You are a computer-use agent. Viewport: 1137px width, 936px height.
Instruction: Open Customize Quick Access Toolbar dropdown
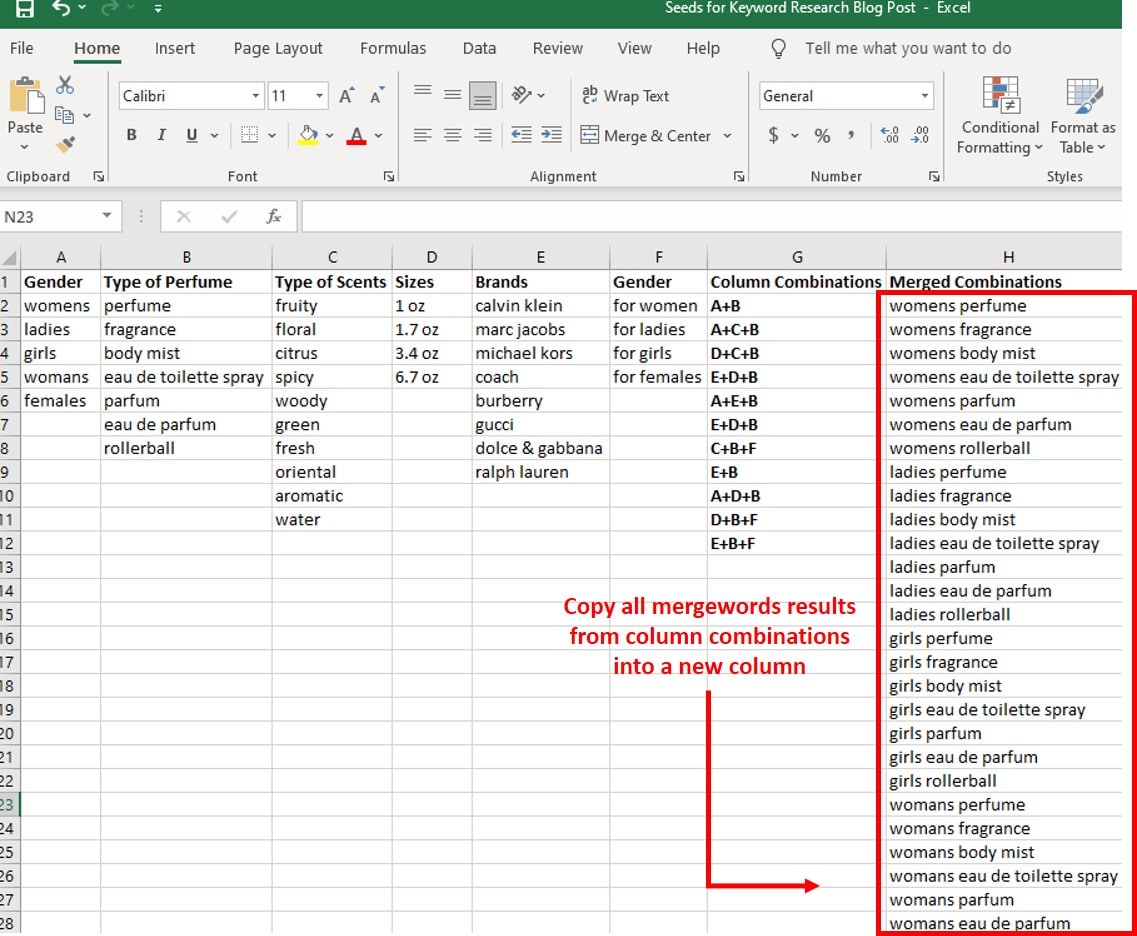click(x=157, y=9)
